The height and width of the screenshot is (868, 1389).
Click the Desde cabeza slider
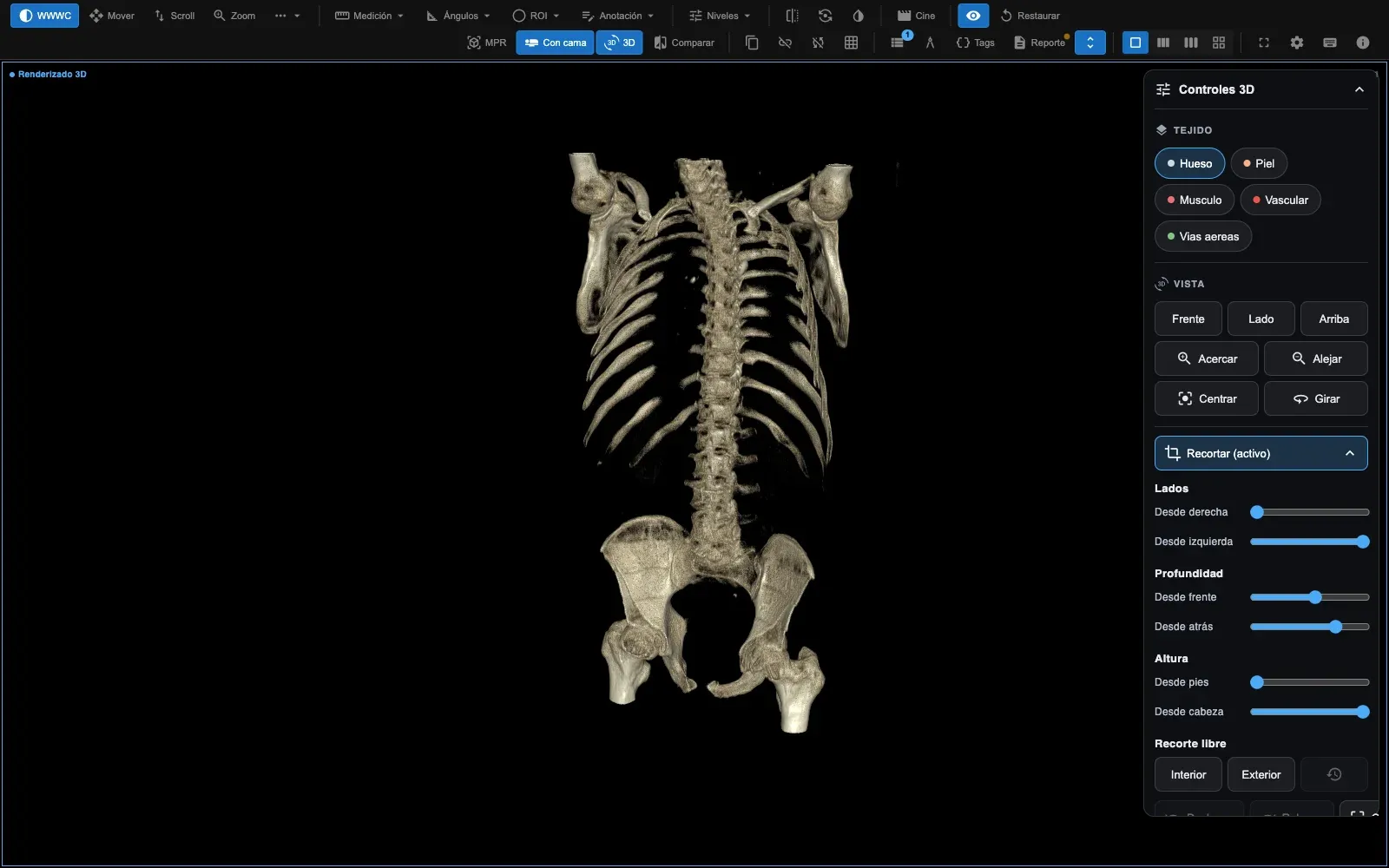click(x=1310, y=712)
